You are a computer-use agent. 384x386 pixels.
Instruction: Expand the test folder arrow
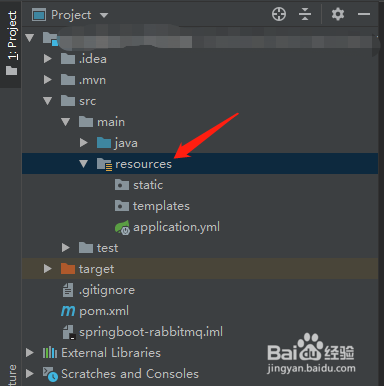[66, 248]
